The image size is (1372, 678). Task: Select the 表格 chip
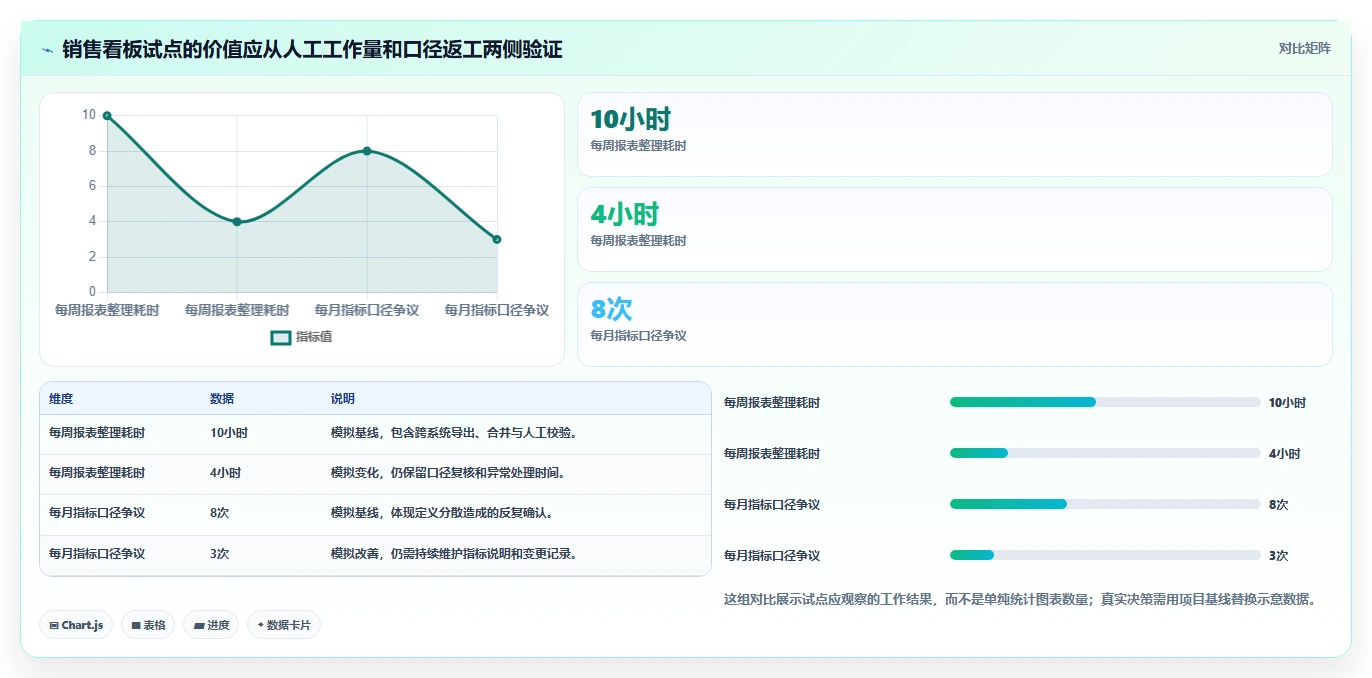[x=148, y=625]
